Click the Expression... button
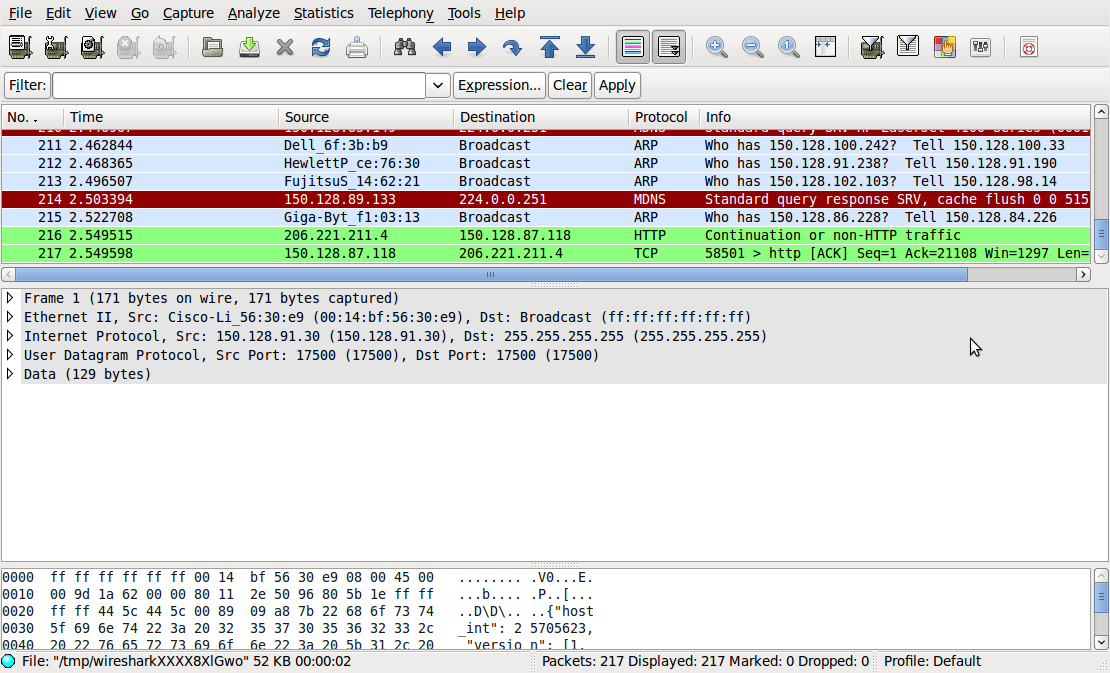Screen dimensions: 1110x673 pos(499,86)
